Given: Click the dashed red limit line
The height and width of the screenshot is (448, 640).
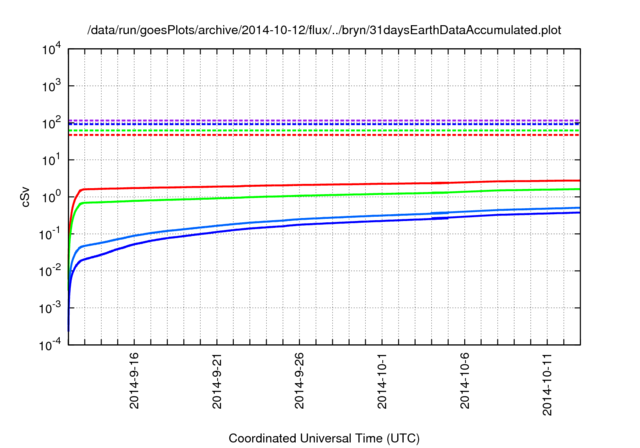Looking at the screenshot, I should tap(324, 135).
